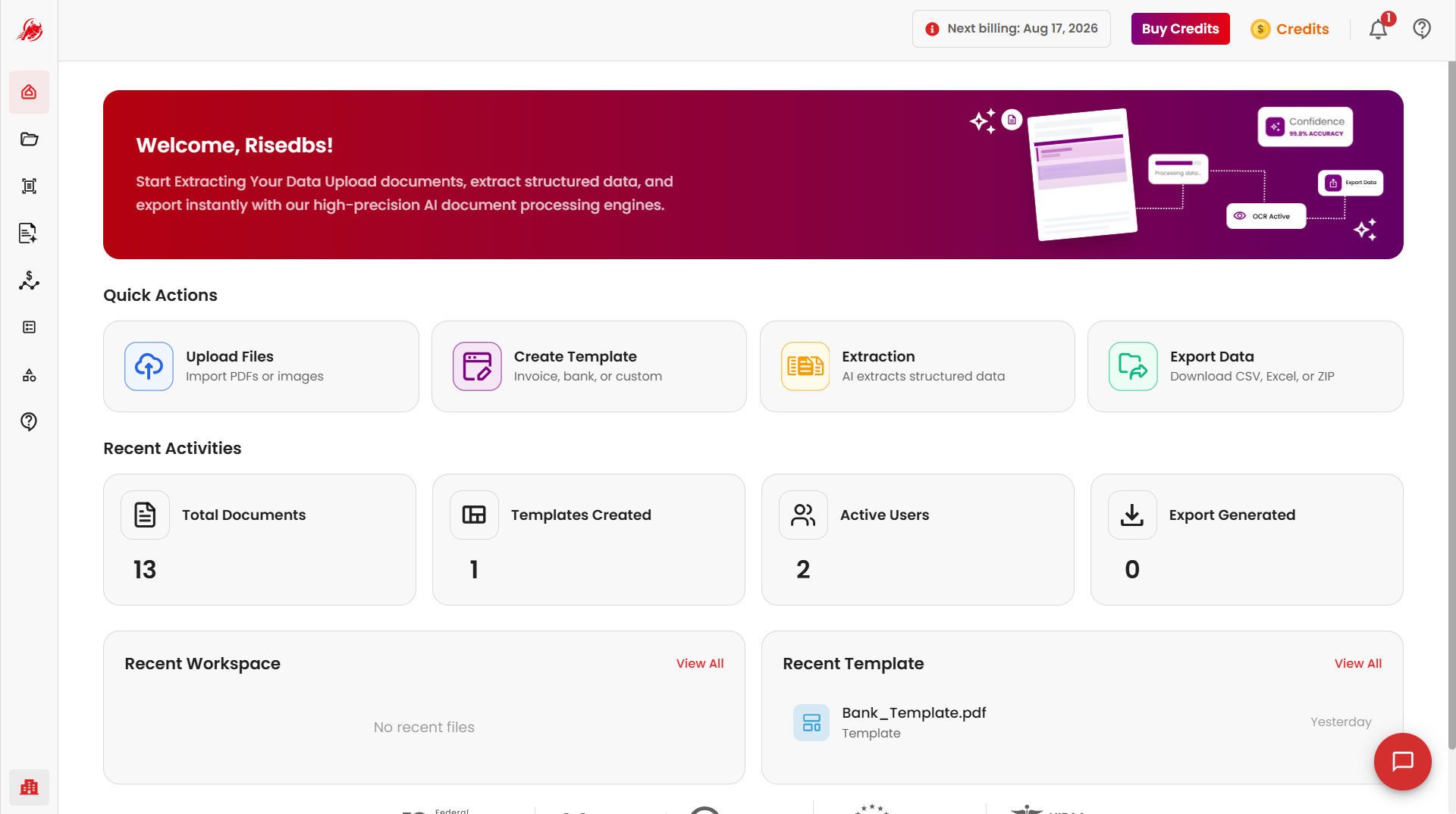
Task: Open the chat support floating button
Action: [1402, 761]
